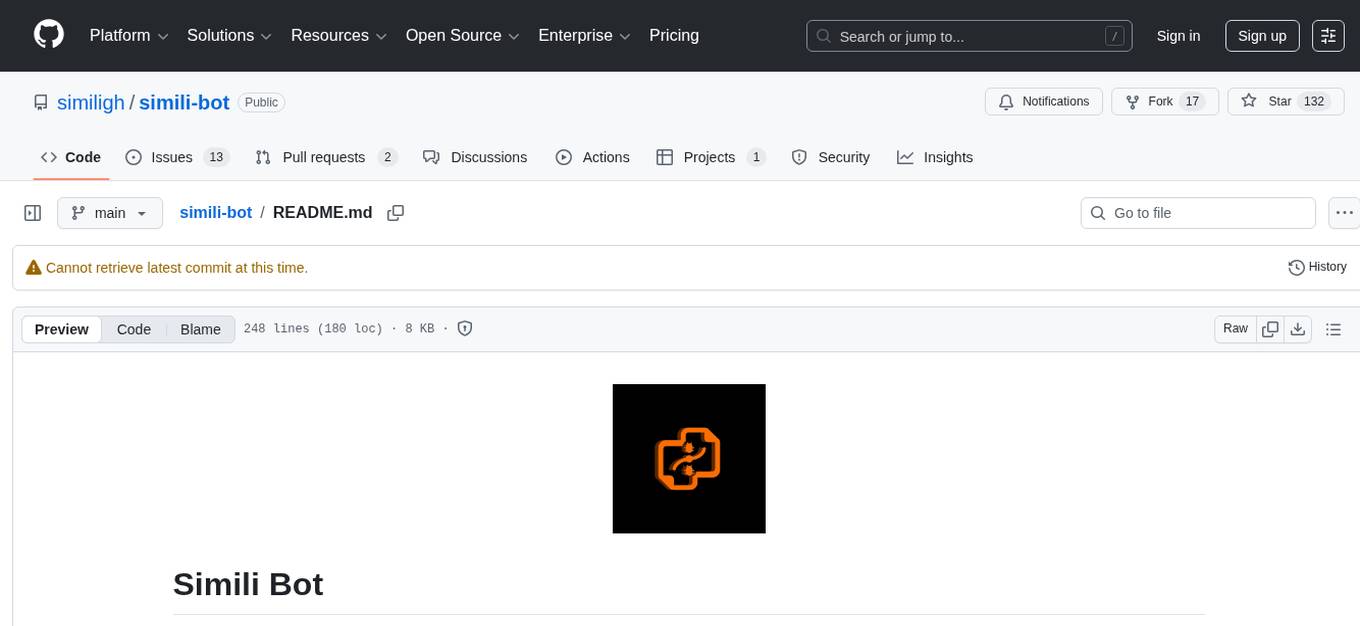The image size is (1360, 626).
Task: Visit the similigh profile link
Action: tap(91, 102)
